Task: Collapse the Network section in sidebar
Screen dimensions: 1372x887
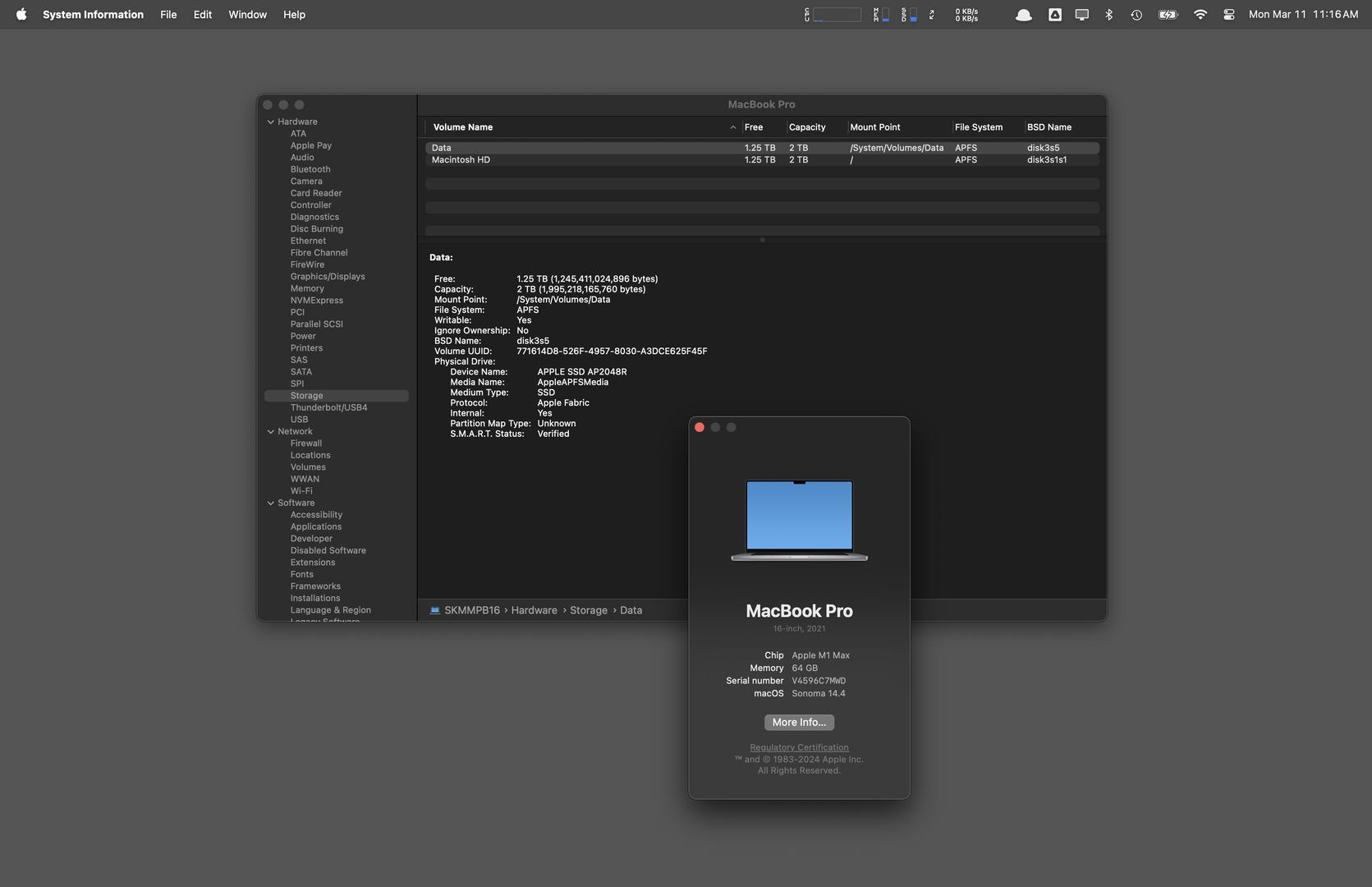Action: (x=271, y=431)
